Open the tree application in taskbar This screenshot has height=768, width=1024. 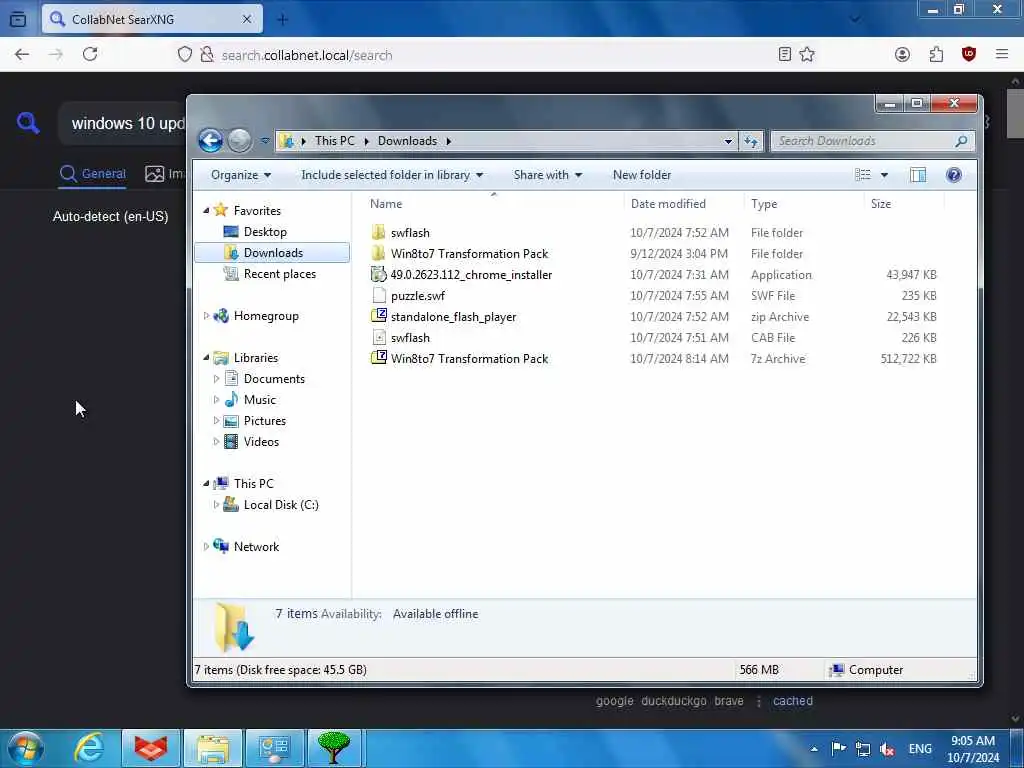(x=334, y=748)
